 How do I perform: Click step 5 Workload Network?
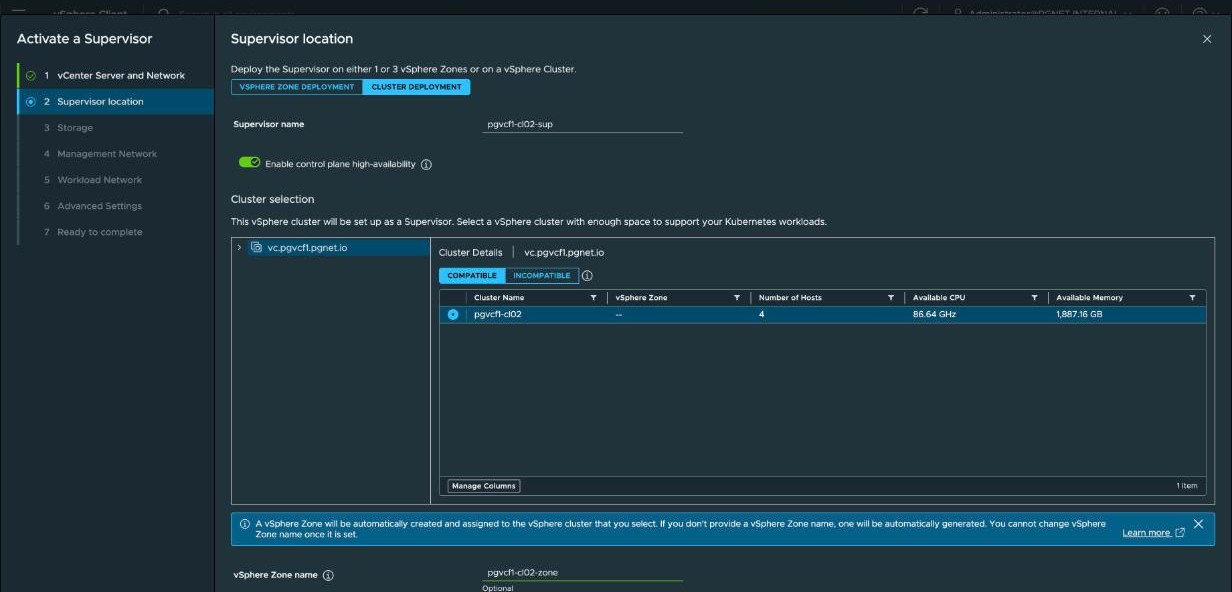100,180
